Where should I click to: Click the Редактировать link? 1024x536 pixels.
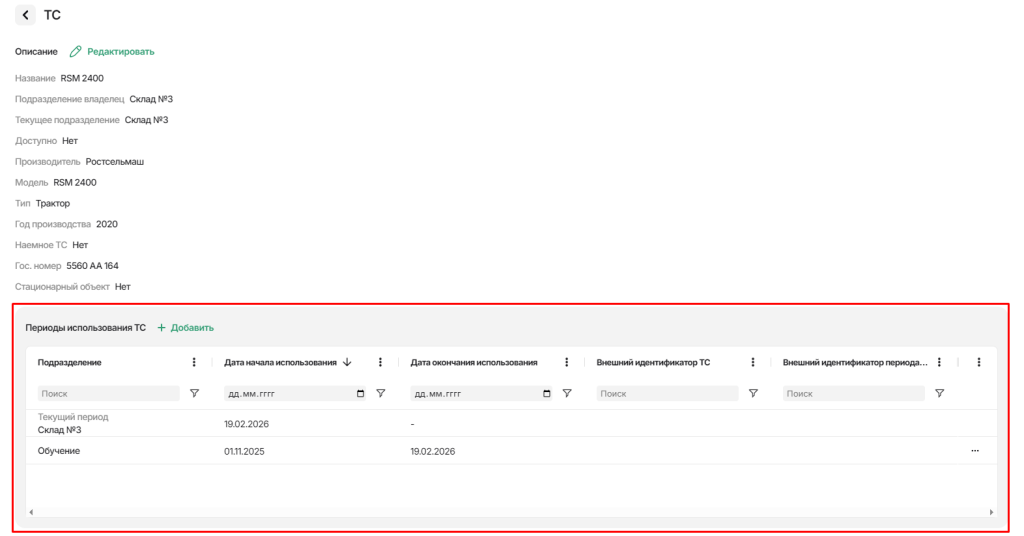[120, 51]
